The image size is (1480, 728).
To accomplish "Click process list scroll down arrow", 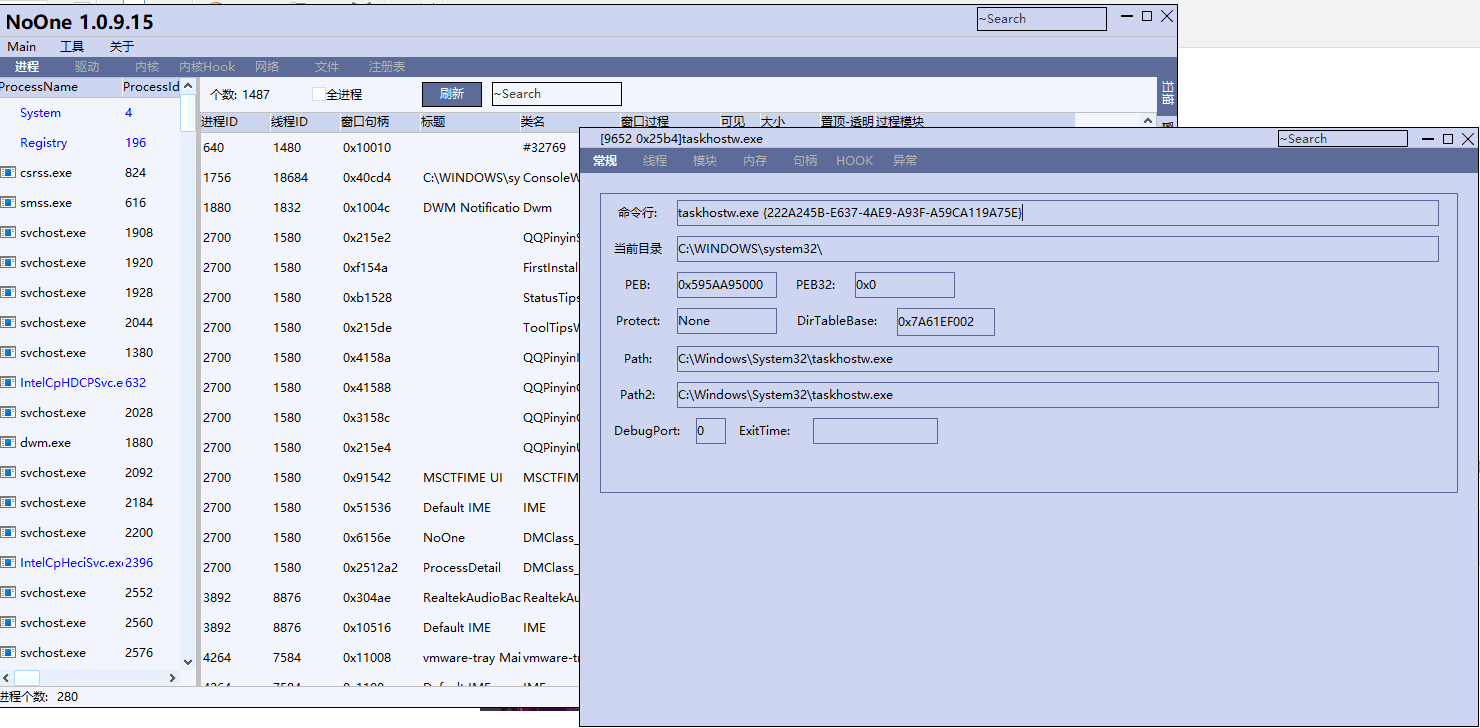I will coord(188,661).
